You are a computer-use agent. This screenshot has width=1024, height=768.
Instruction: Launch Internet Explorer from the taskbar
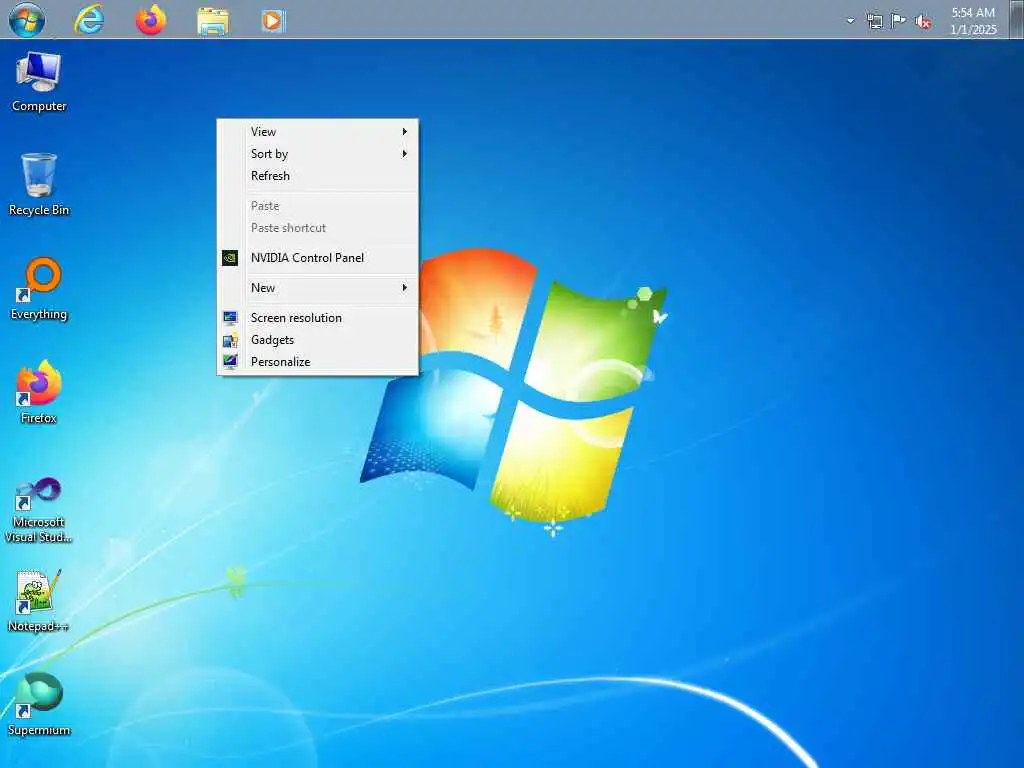tap(89, 20)
